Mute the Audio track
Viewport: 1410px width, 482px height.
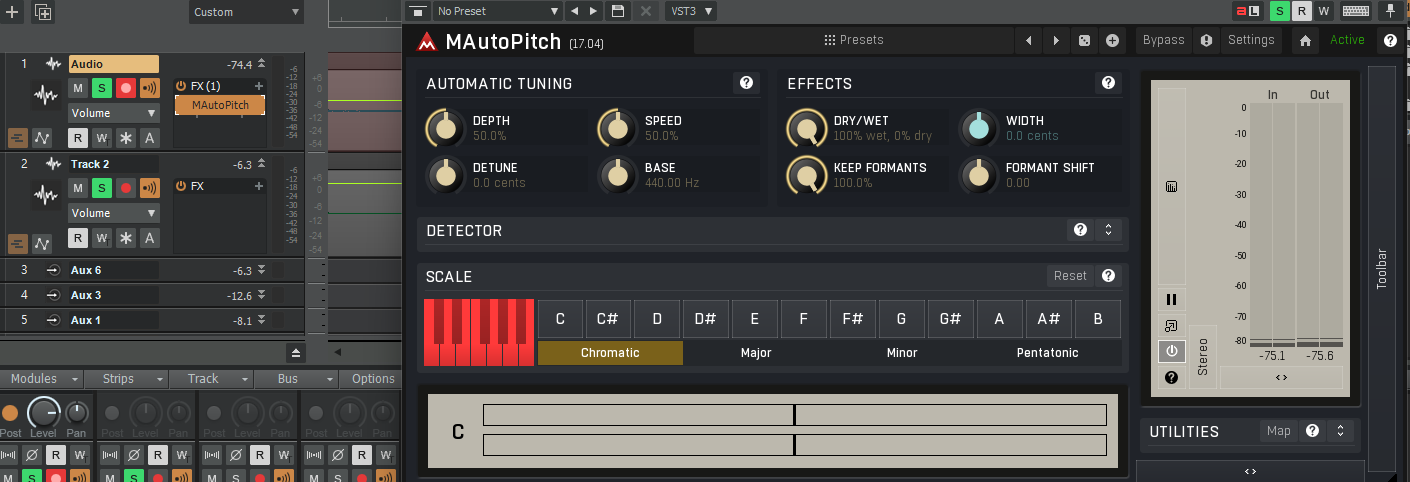pyautogui.click(x=78, y=88)
